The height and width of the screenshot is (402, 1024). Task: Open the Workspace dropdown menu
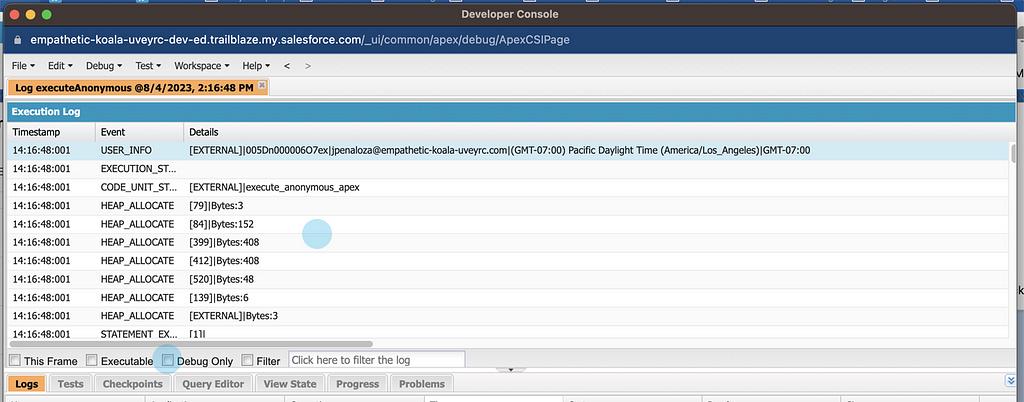pyautogui.click(x=201, y=66)
